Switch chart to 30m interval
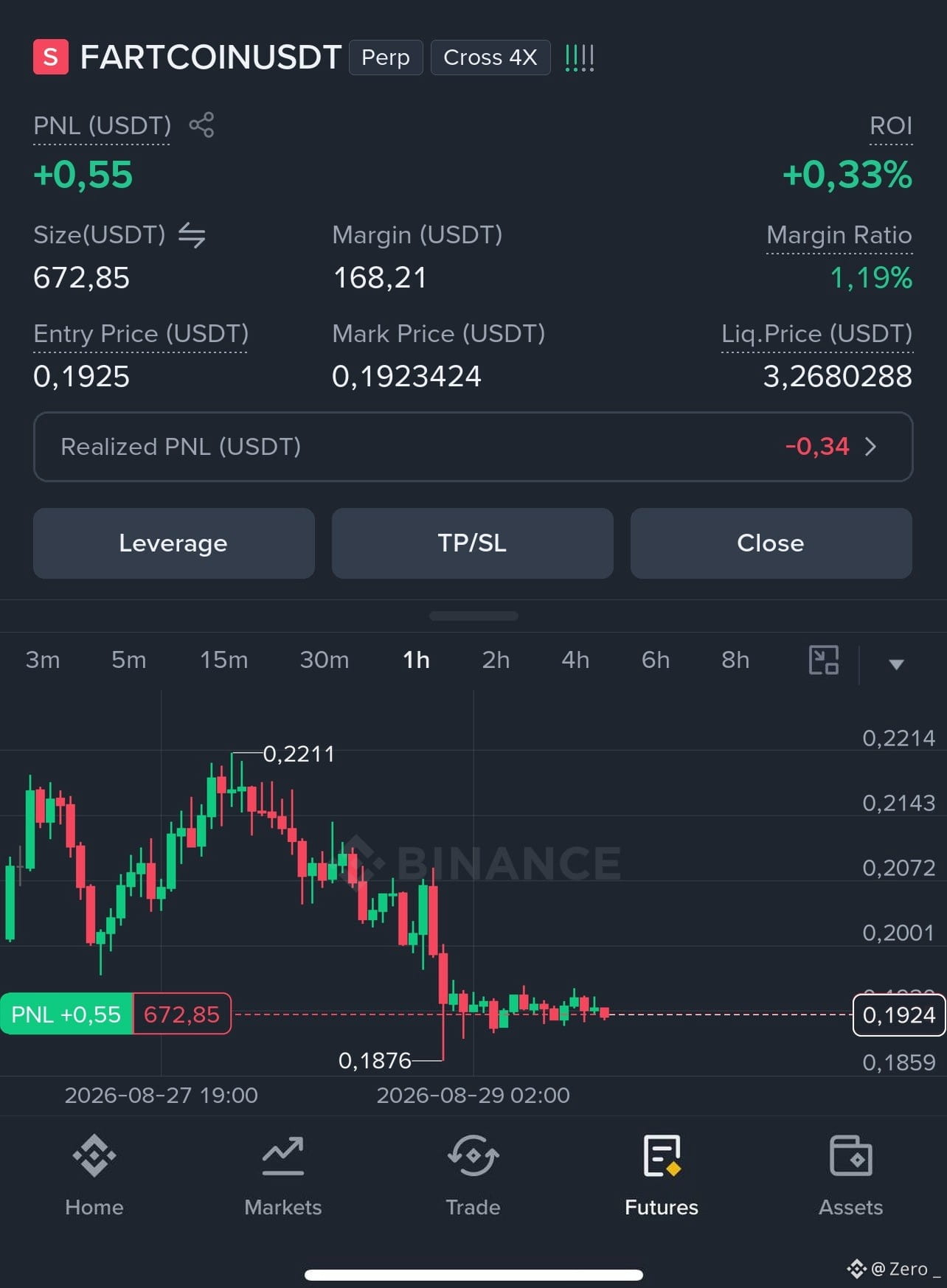947x1288 pixels. point(325,660)
